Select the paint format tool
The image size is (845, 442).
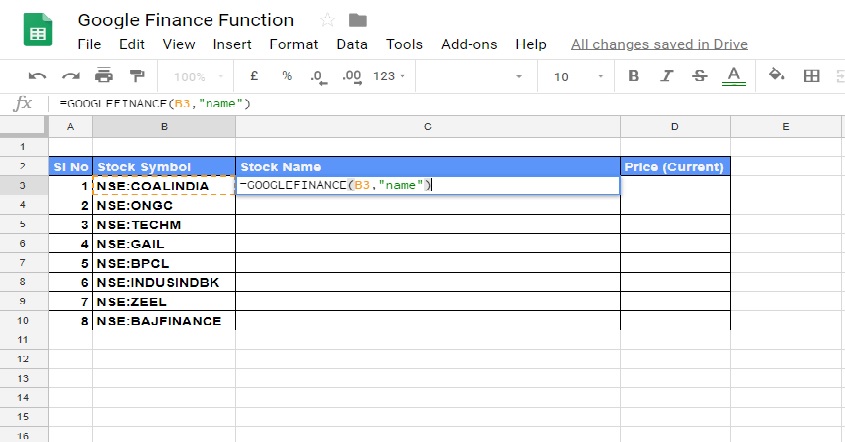tap(137, 76)
